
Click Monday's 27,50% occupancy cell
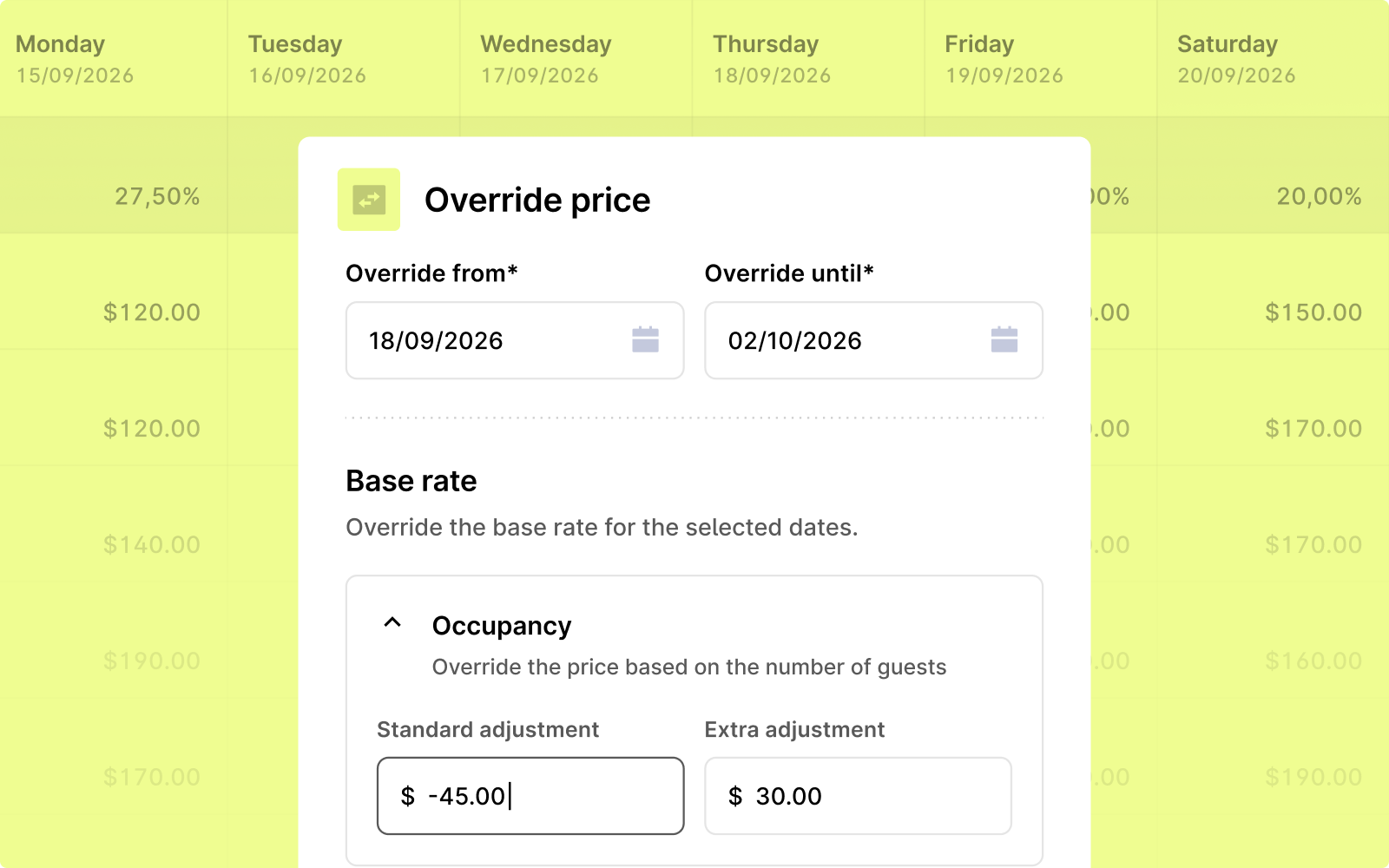click(157, 196)
